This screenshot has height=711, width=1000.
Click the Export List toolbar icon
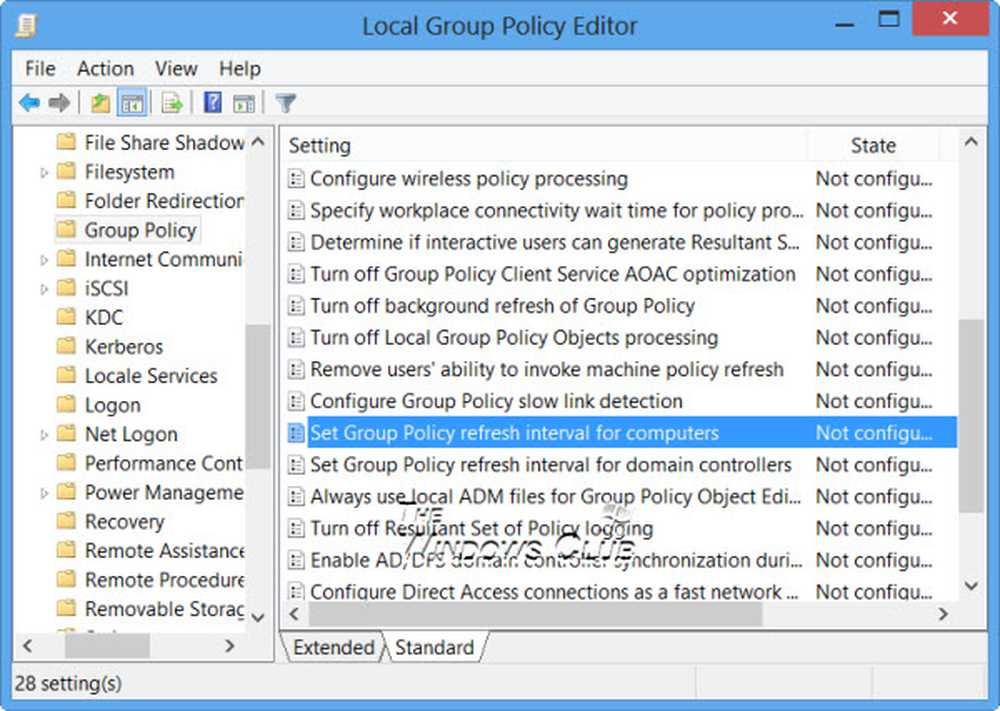click(x=172, y=103)
